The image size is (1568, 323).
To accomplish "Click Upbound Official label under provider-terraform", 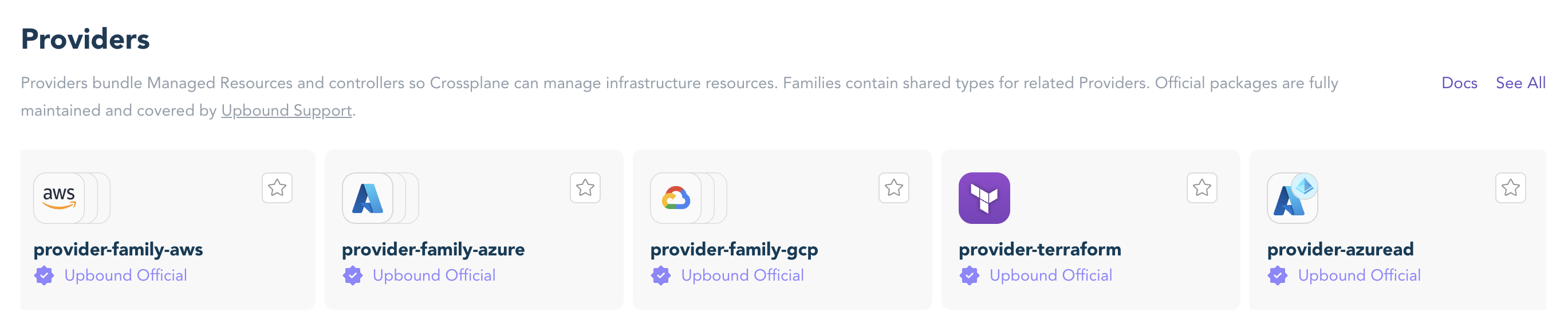I will (x=1051, y=275).
